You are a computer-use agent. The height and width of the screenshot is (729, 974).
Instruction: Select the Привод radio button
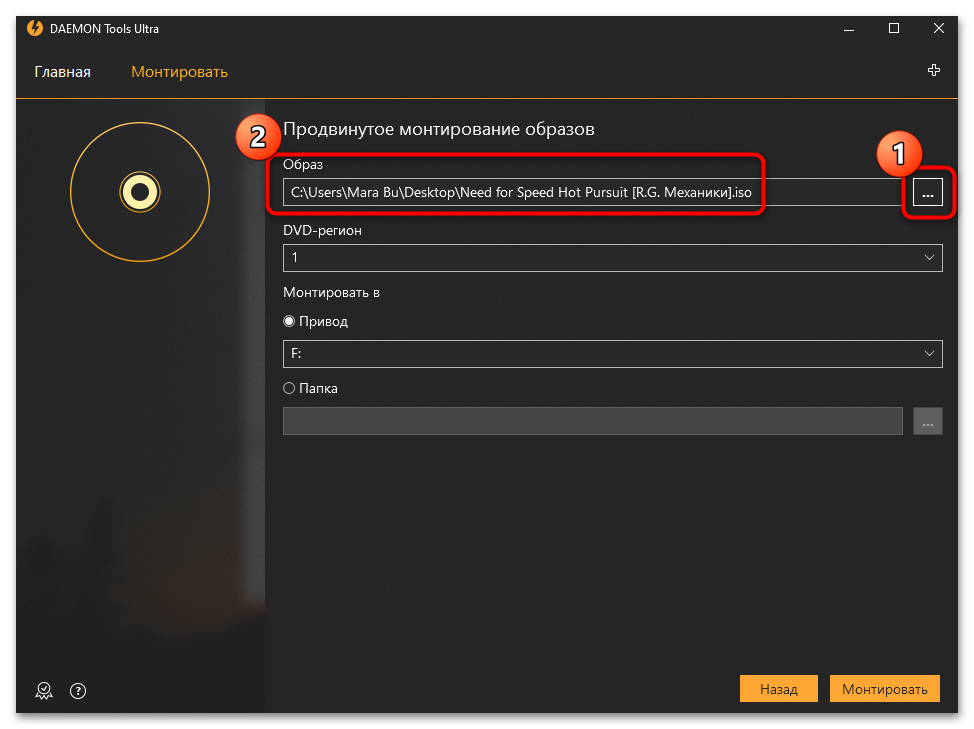coord(289,321)
